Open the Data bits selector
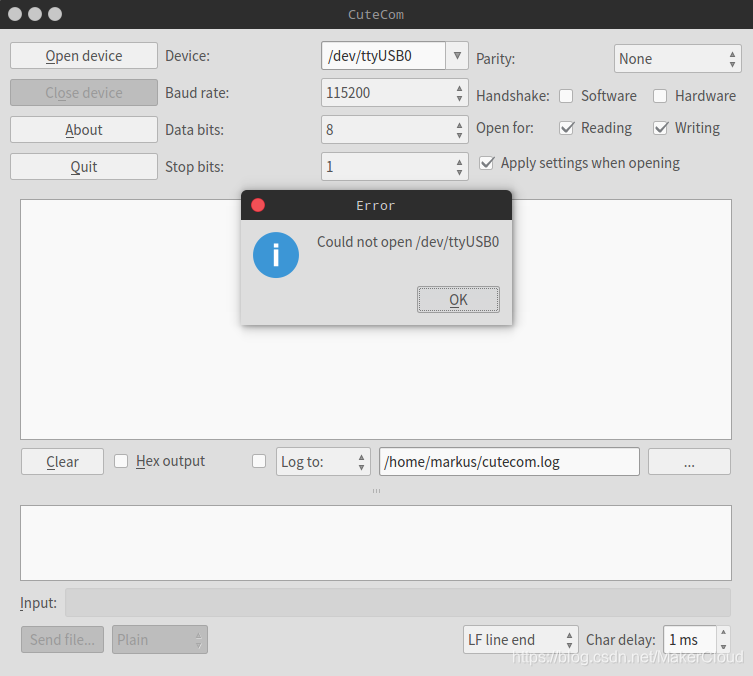 click(x=395, y=130)
